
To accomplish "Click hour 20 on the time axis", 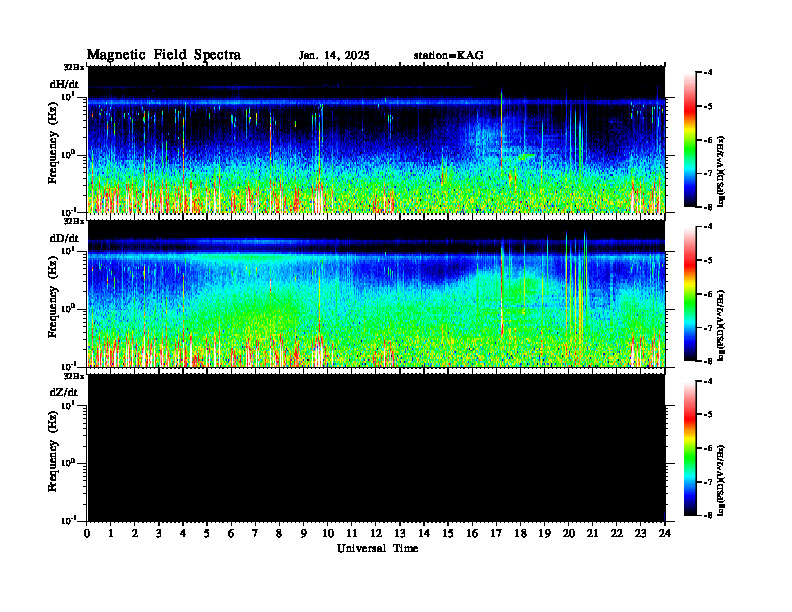I will [569, 533].
